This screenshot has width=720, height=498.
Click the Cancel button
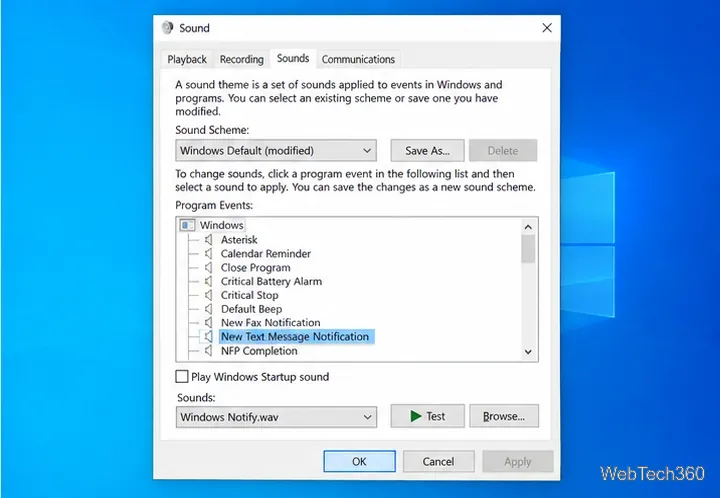pyautogui.click(x=439, y=461)
